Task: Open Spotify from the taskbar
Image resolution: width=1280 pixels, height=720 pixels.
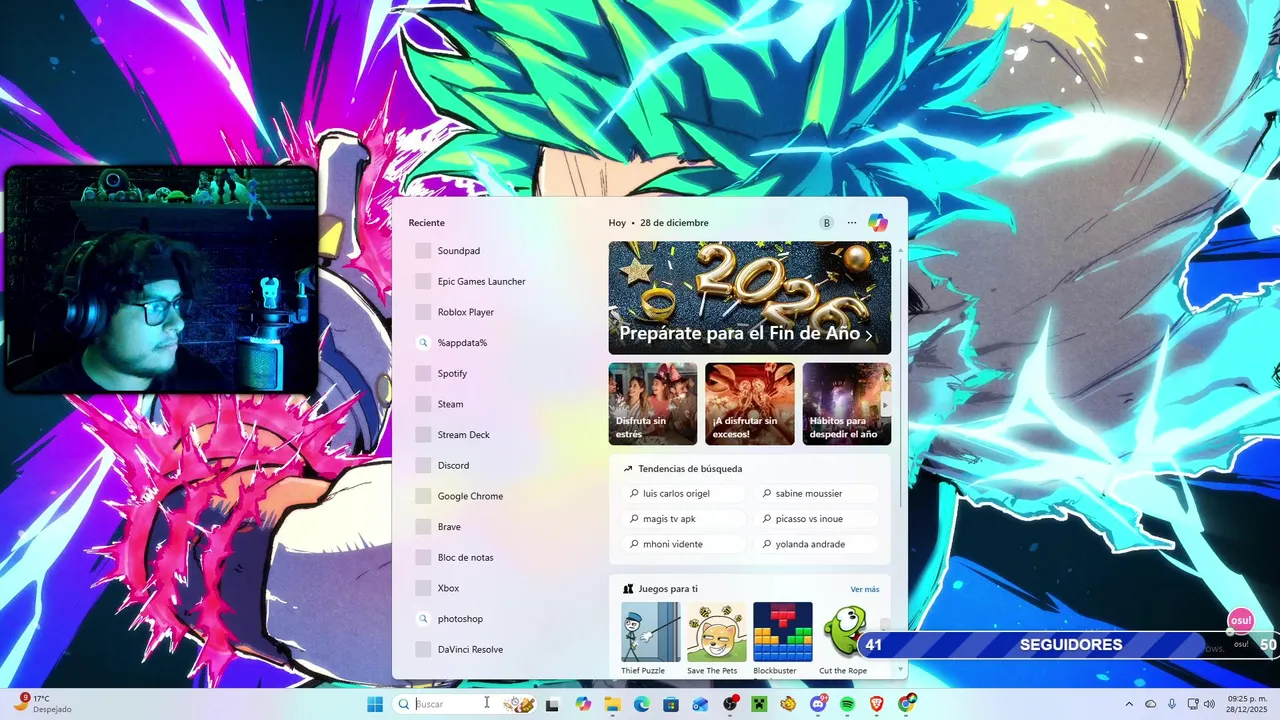Action: [847, 704]
